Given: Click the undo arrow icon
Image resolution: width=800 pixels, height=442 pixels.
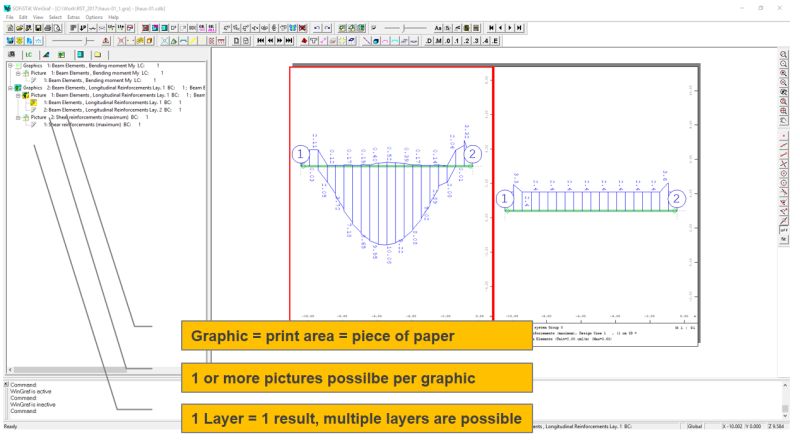Looking at the screenshot, I should pos(317,28).
